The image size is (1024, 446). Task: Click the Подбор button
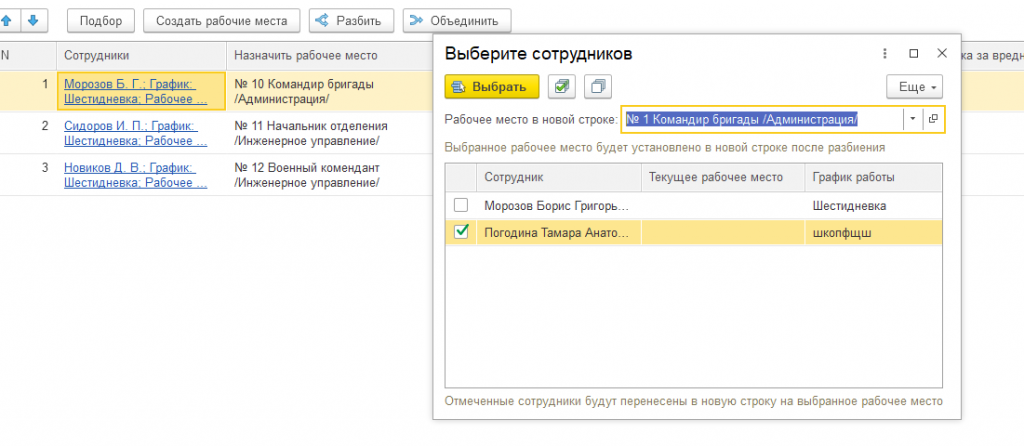[101, 21]
